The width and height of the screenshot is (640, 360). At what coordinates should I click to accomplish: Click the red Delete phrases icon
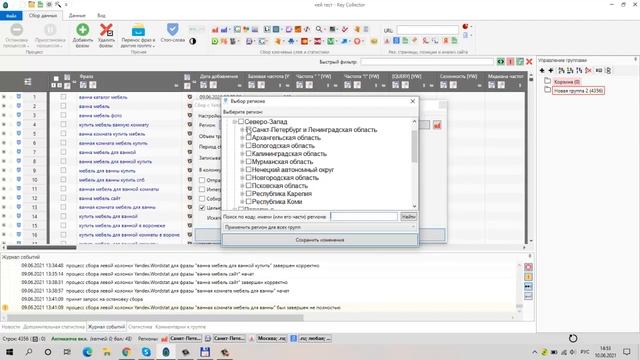(x=107, y=30)
